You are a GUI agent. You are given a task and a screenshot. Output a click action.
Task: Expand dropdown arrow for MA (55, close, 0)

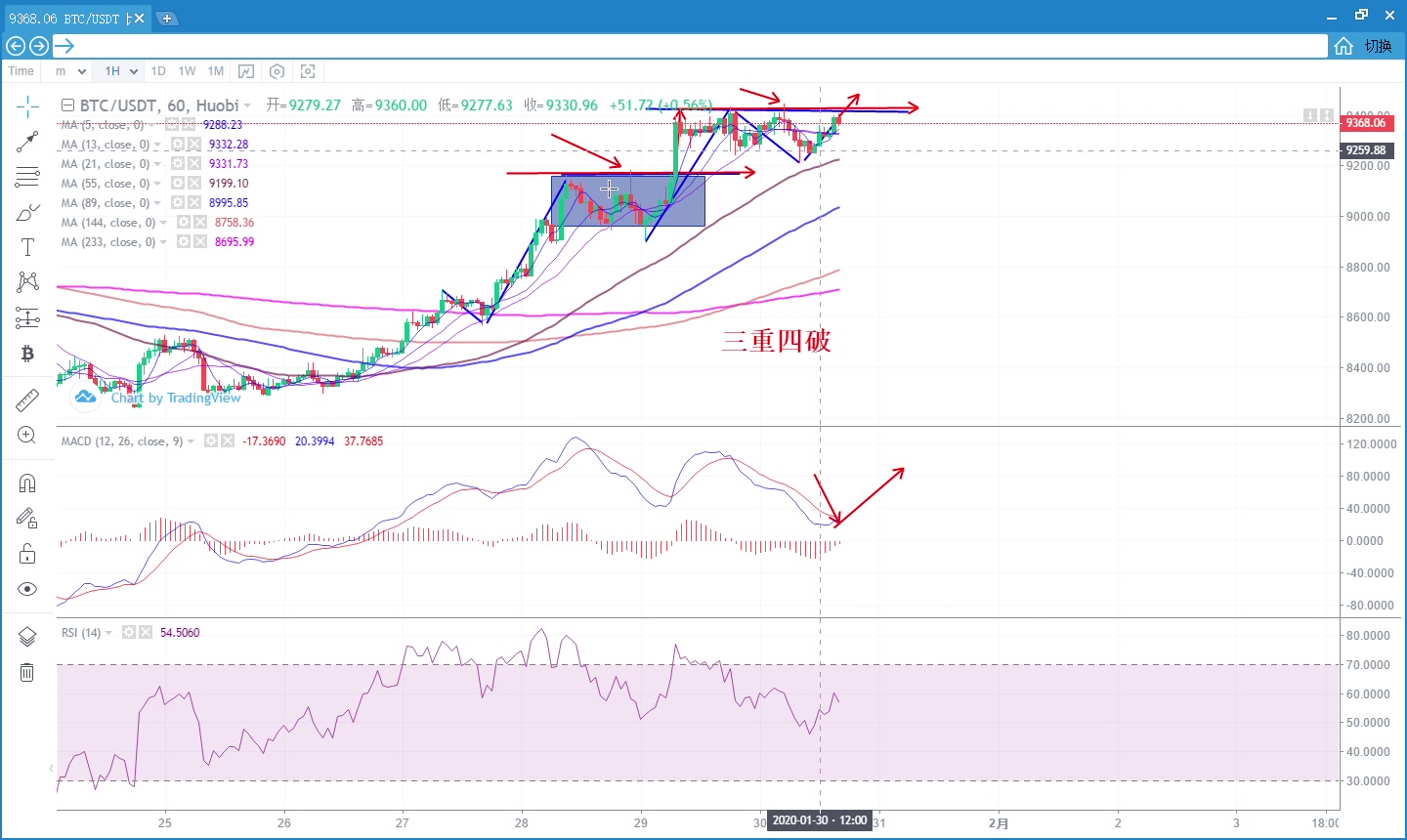tap(157, 184)
